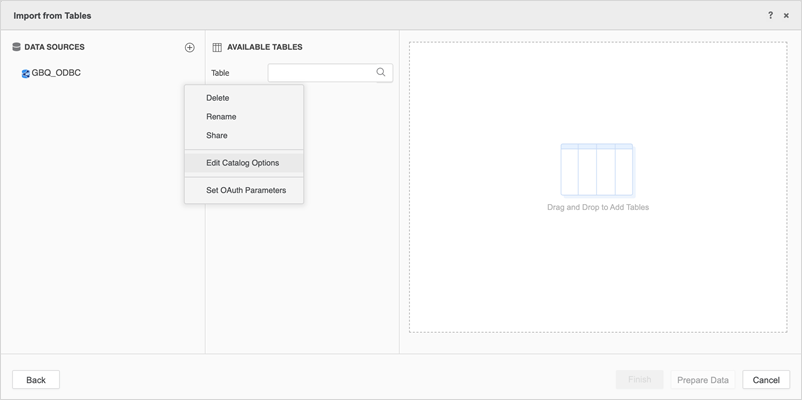Open Edit Catalog Options menu entry
This screenshot has width=802, height=400.
coord(243,163)
